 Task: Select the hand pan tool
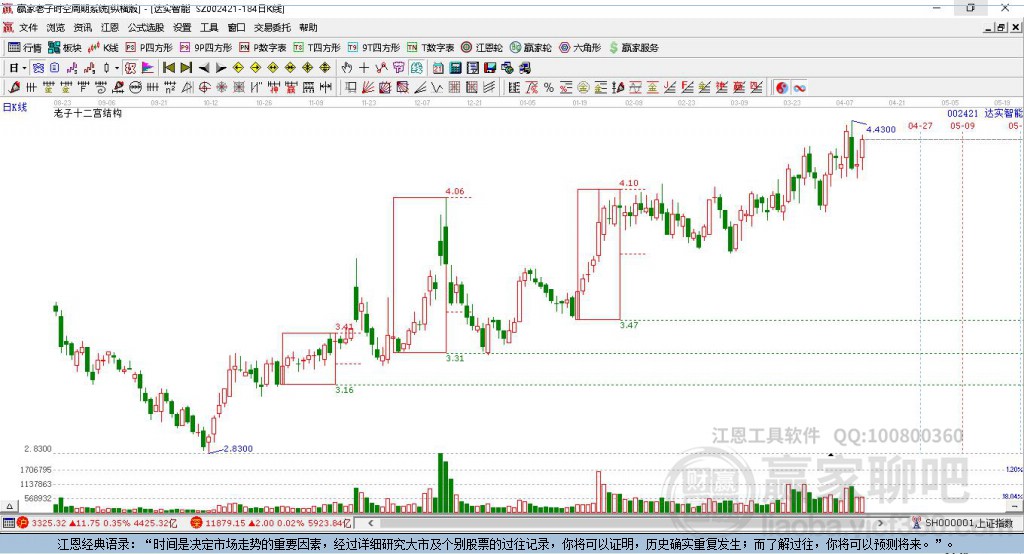point(347,67)
